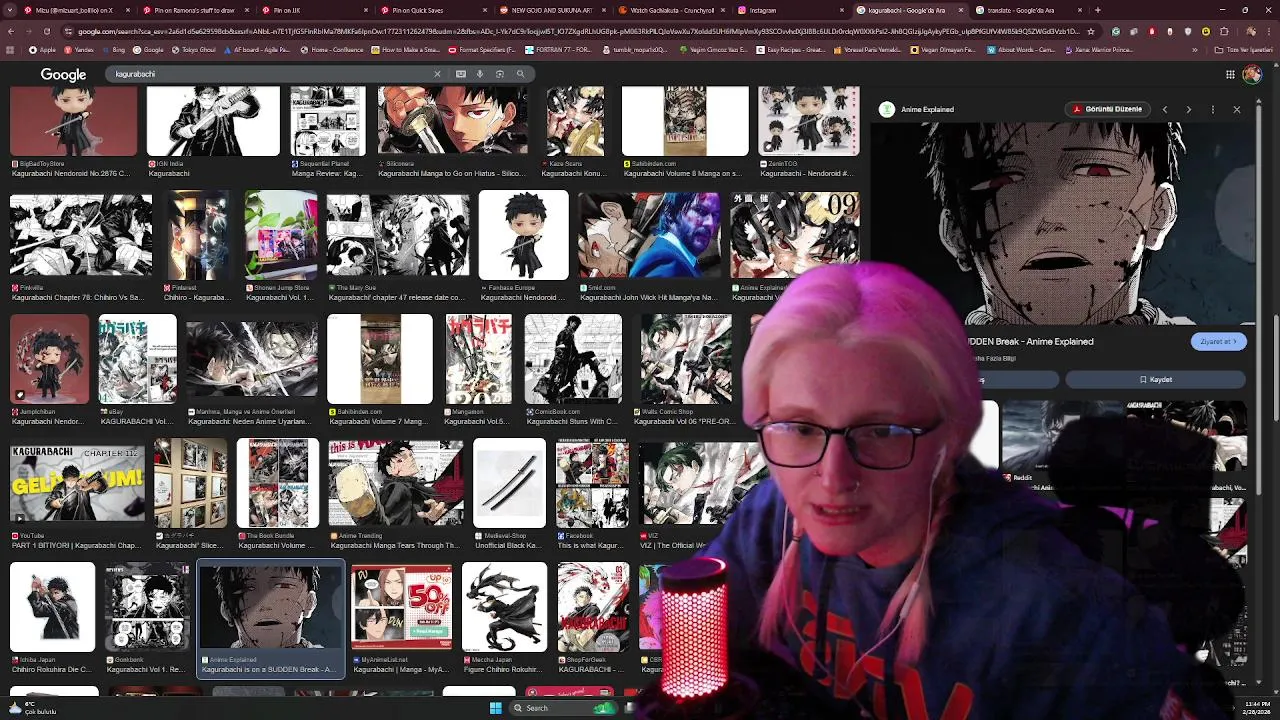Image resolution: width=1280 pixels, height=720 pixels.
Task: Show previous image in preview panel
Action: 1165,109
